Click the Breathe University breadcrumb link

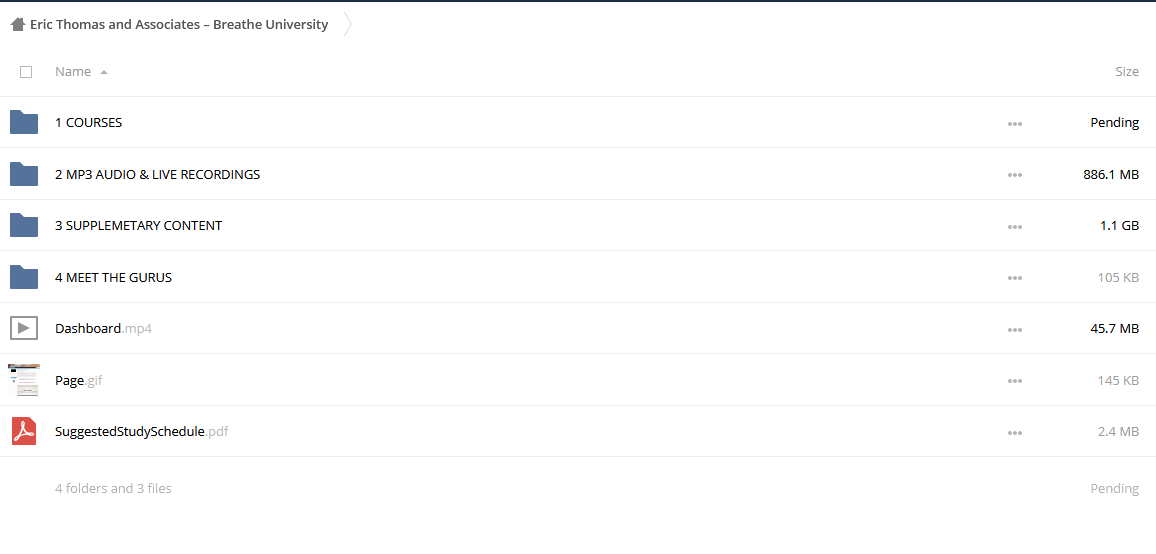(179, 24)
